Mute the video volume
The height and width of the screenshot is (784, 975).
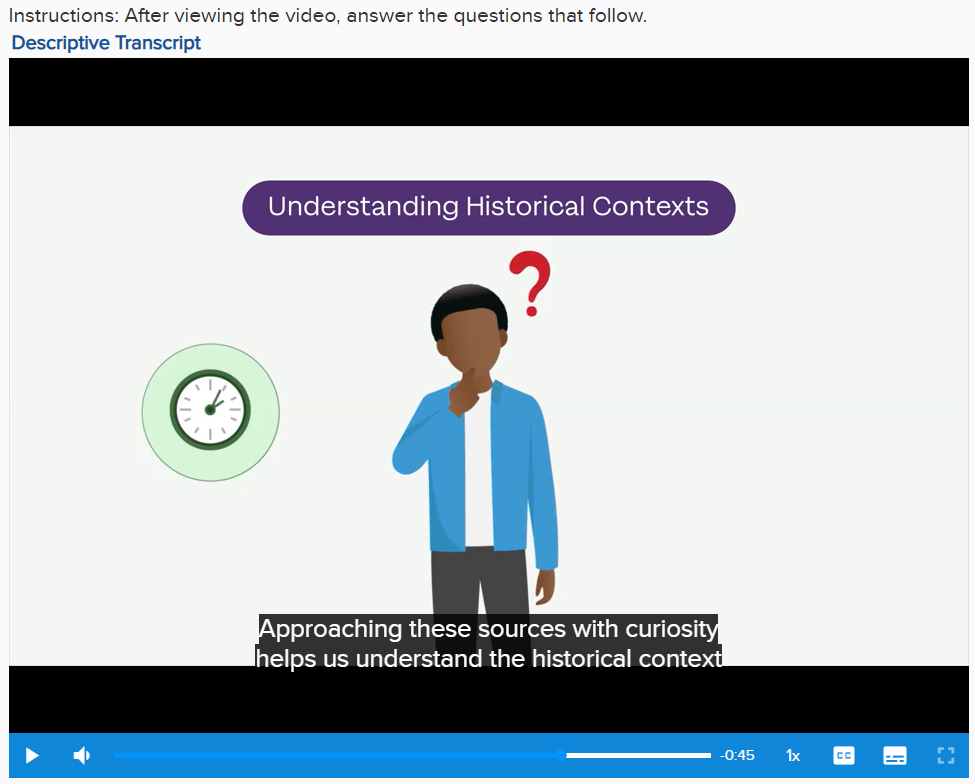click(82, 755)
